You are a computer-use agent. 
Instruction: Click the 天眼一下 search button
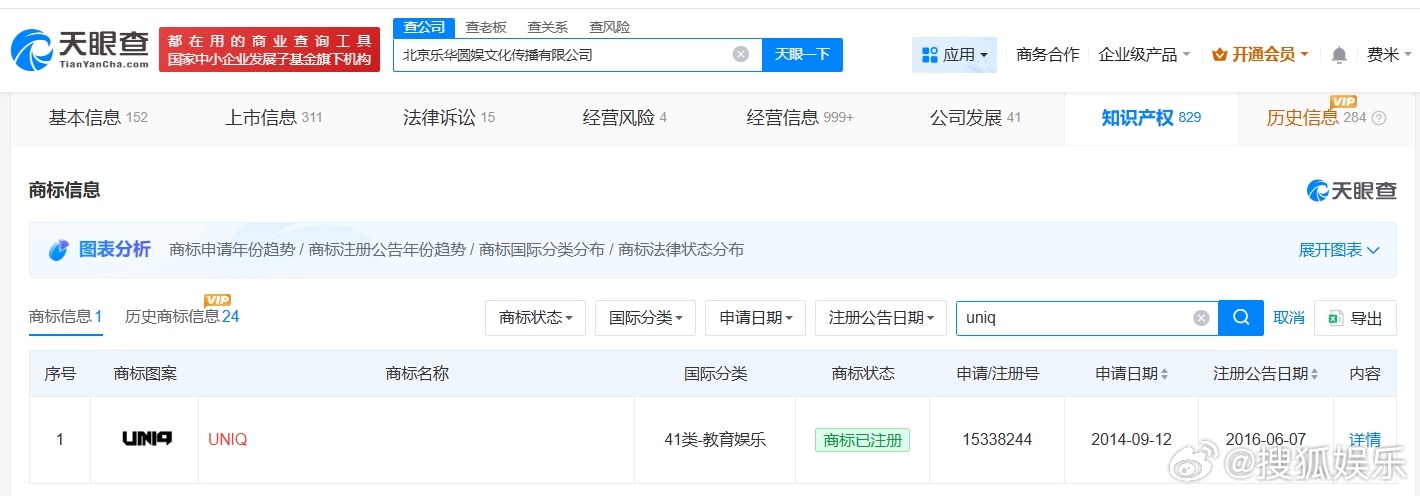(802, 54)
